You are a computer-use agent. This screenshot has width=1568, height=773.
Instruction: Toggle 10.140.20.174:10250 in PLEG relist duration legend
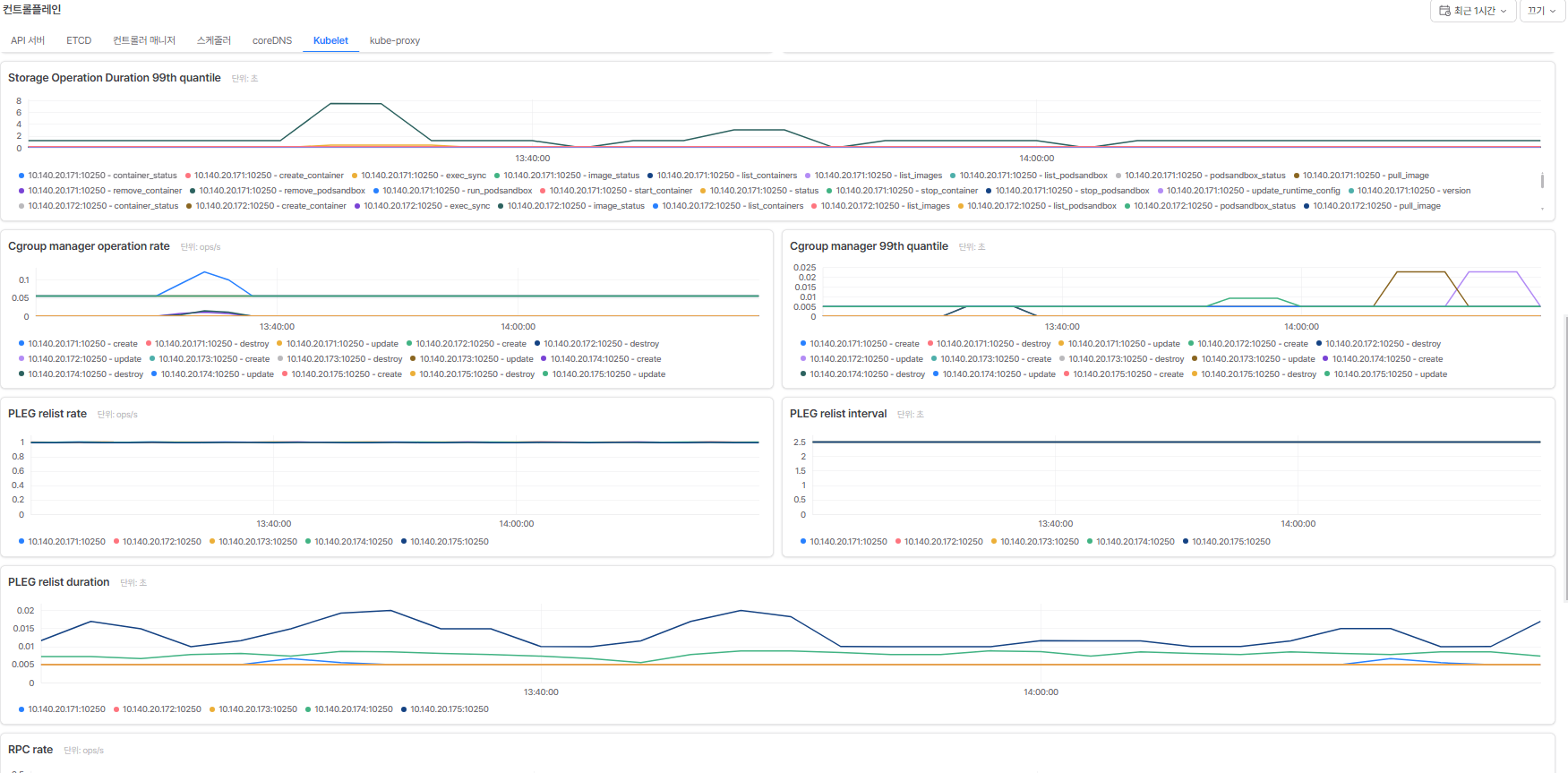click(349, 709)
